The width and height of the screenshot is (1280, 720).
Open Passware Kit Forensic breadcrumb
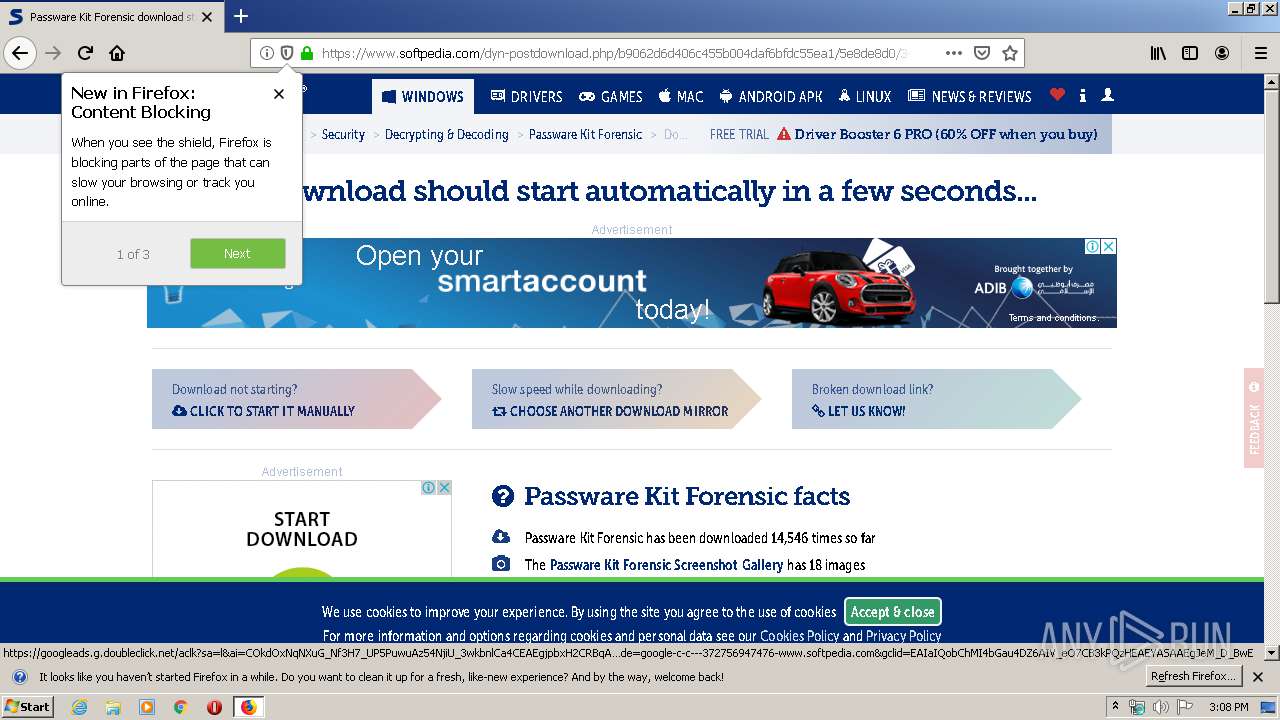tap(585, 134)
